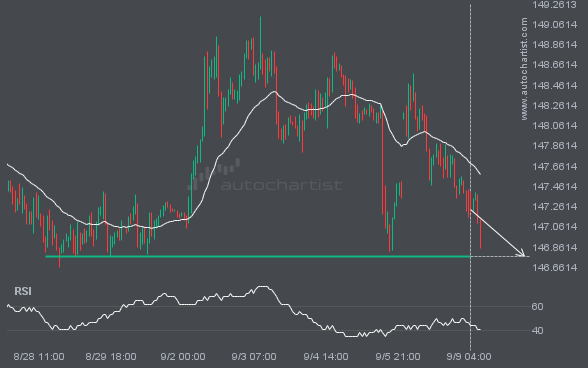Click the 147.4614 price label
Image resolution: width=588 pixels, height=368 pixels.
click(554, 186)
